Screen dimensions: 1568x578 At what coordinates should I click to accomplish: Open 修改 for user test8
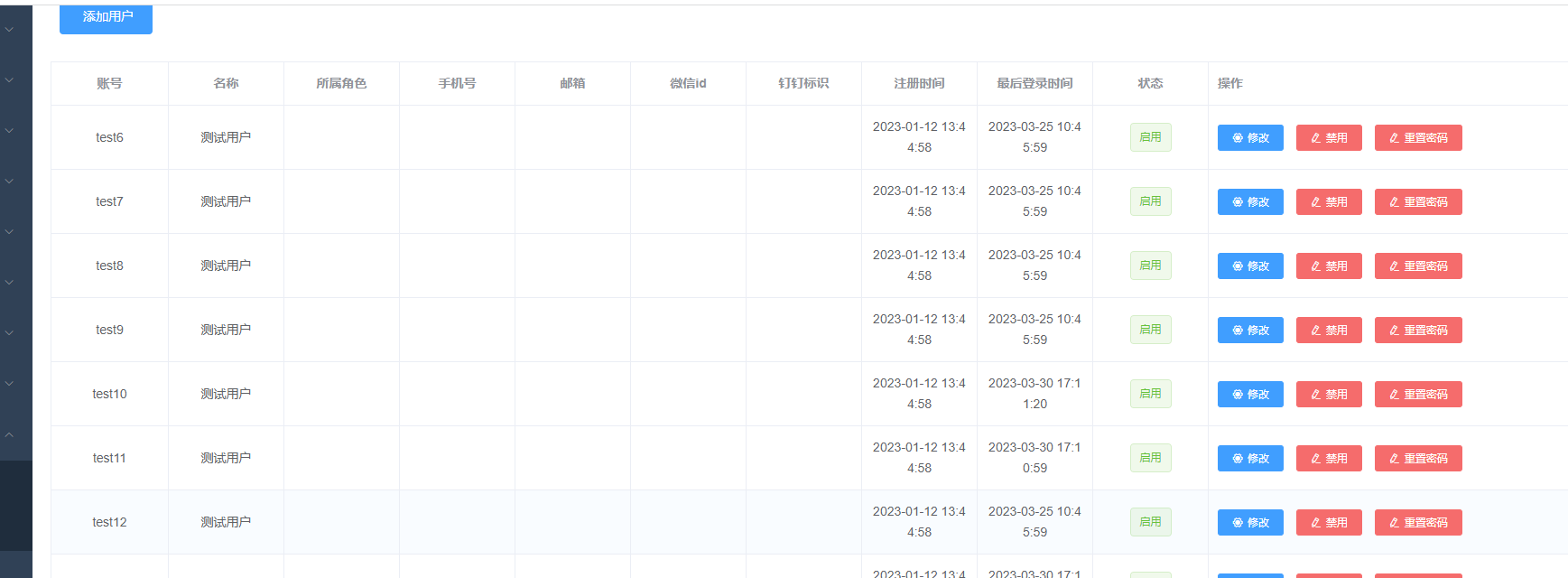click(x=1250, y=266)
